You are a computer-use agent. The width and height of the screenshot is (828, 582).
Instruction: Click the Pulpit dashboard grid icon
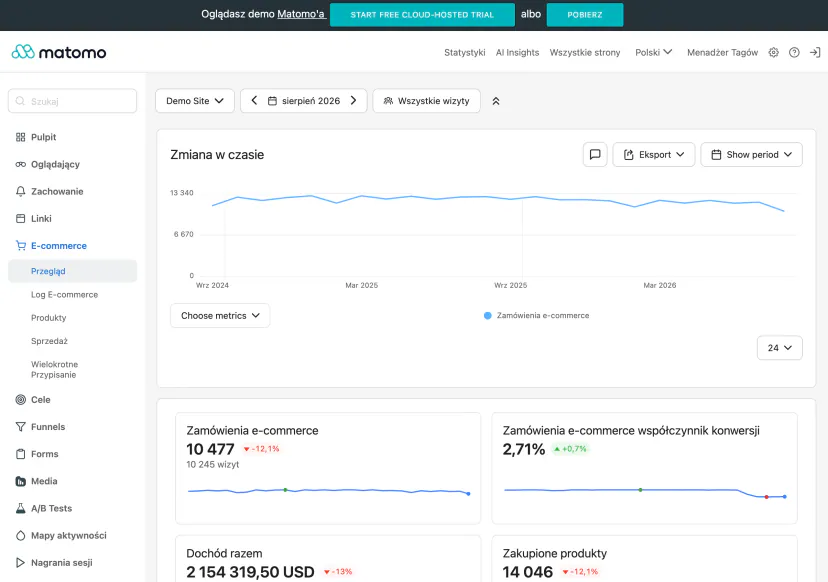point(21,137)
